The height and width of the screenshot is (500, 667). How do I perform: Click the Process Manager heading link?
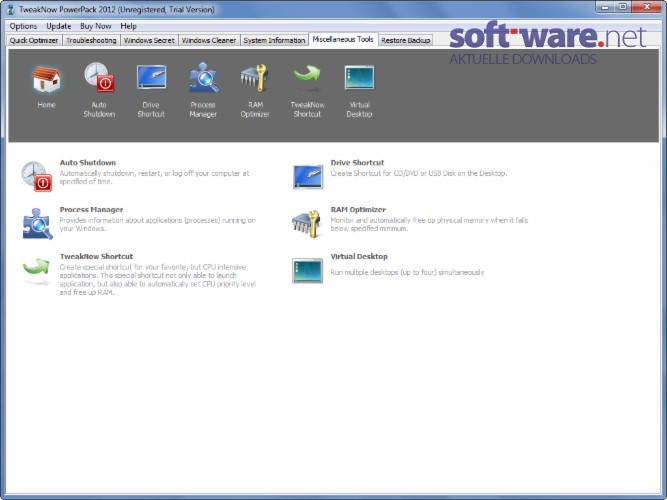pos(91,209)
